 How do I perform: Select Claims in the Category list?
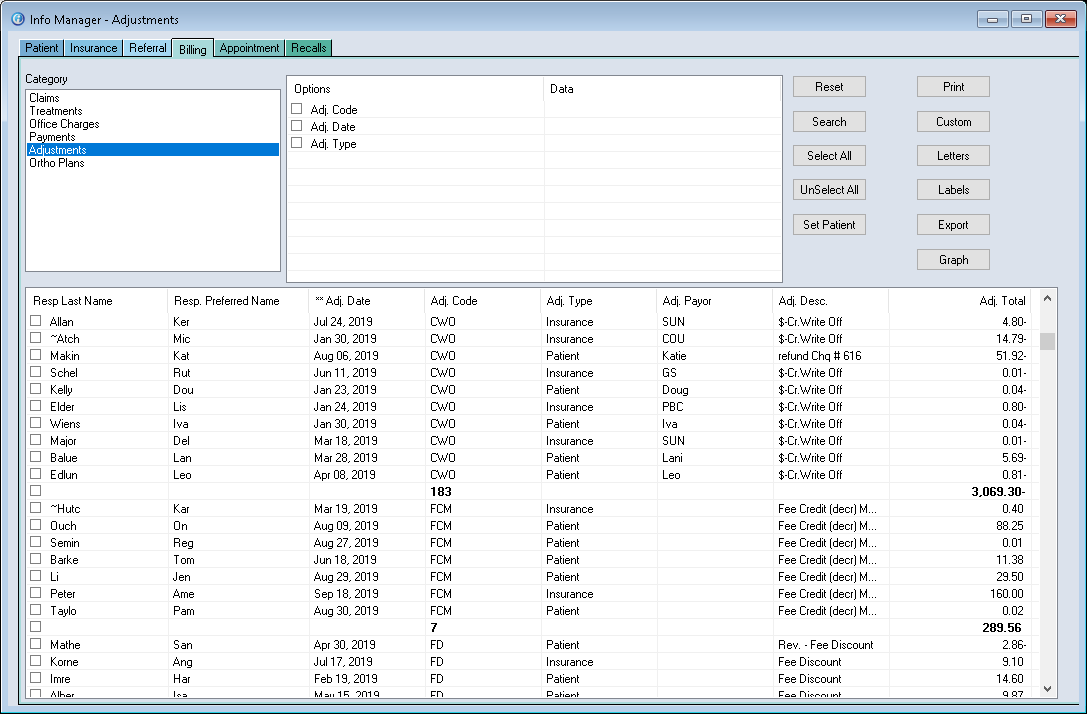pos(45,98)
